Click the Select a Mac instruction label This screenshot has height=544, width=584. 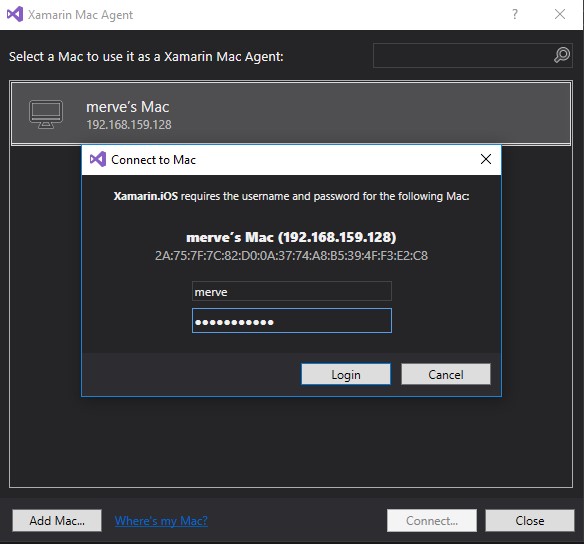tap(146, 57)
